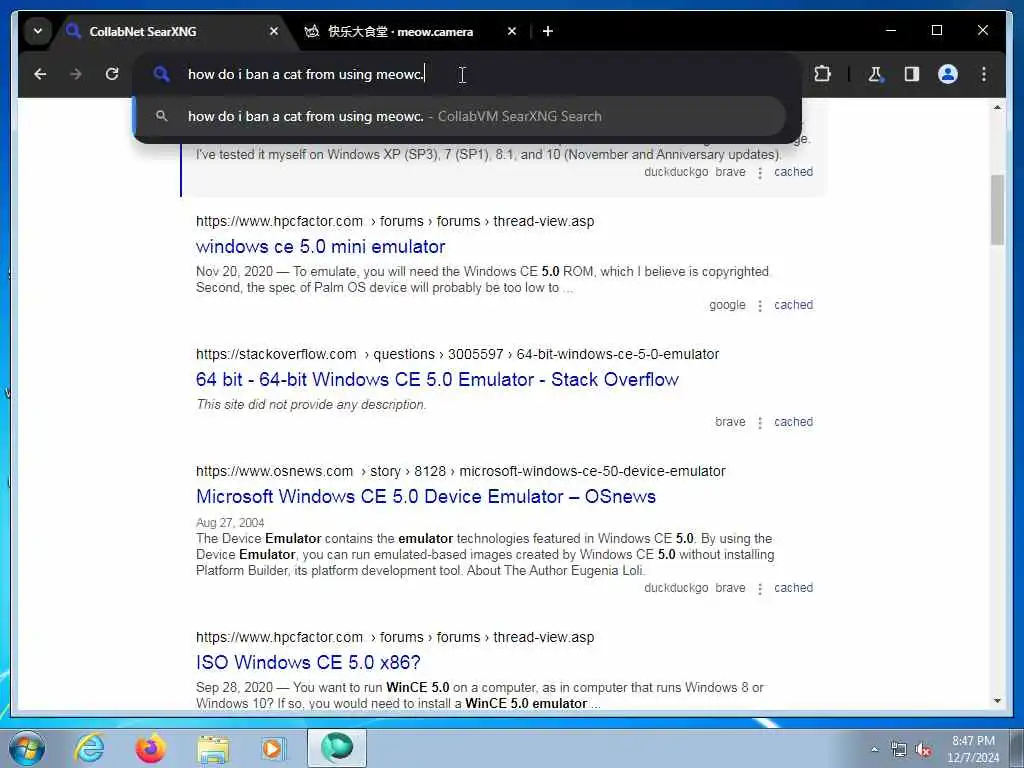1024x768 pixels.
Task: Open 'ISO Windows CE 5.0 x86?' result
Action: click(308, 662)
